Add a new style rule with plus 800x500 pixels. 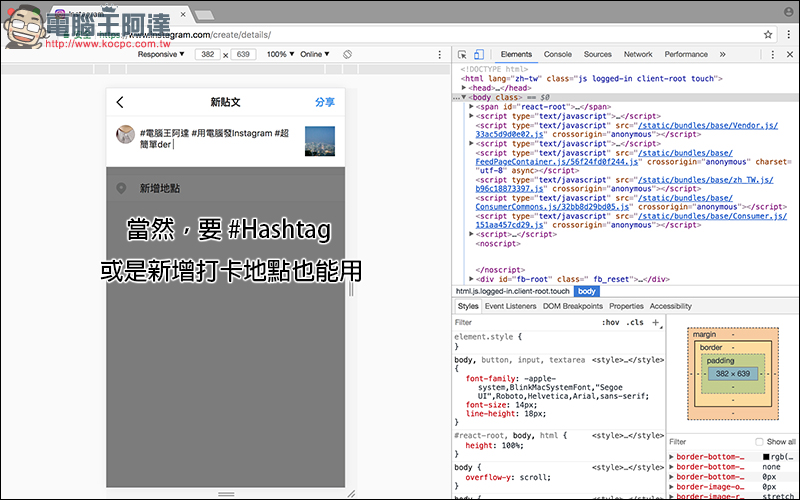point(656,322)
